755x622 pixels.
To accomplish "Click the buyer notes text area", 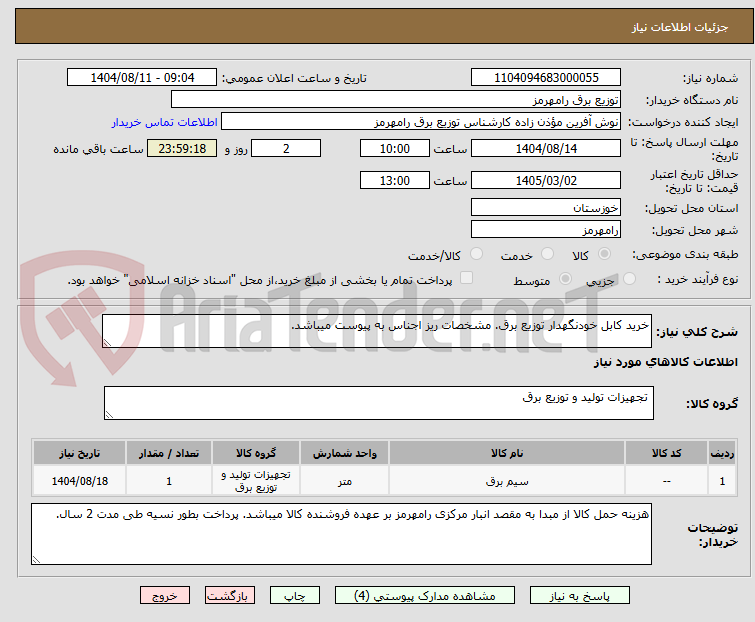I will (x=341, y=534).
